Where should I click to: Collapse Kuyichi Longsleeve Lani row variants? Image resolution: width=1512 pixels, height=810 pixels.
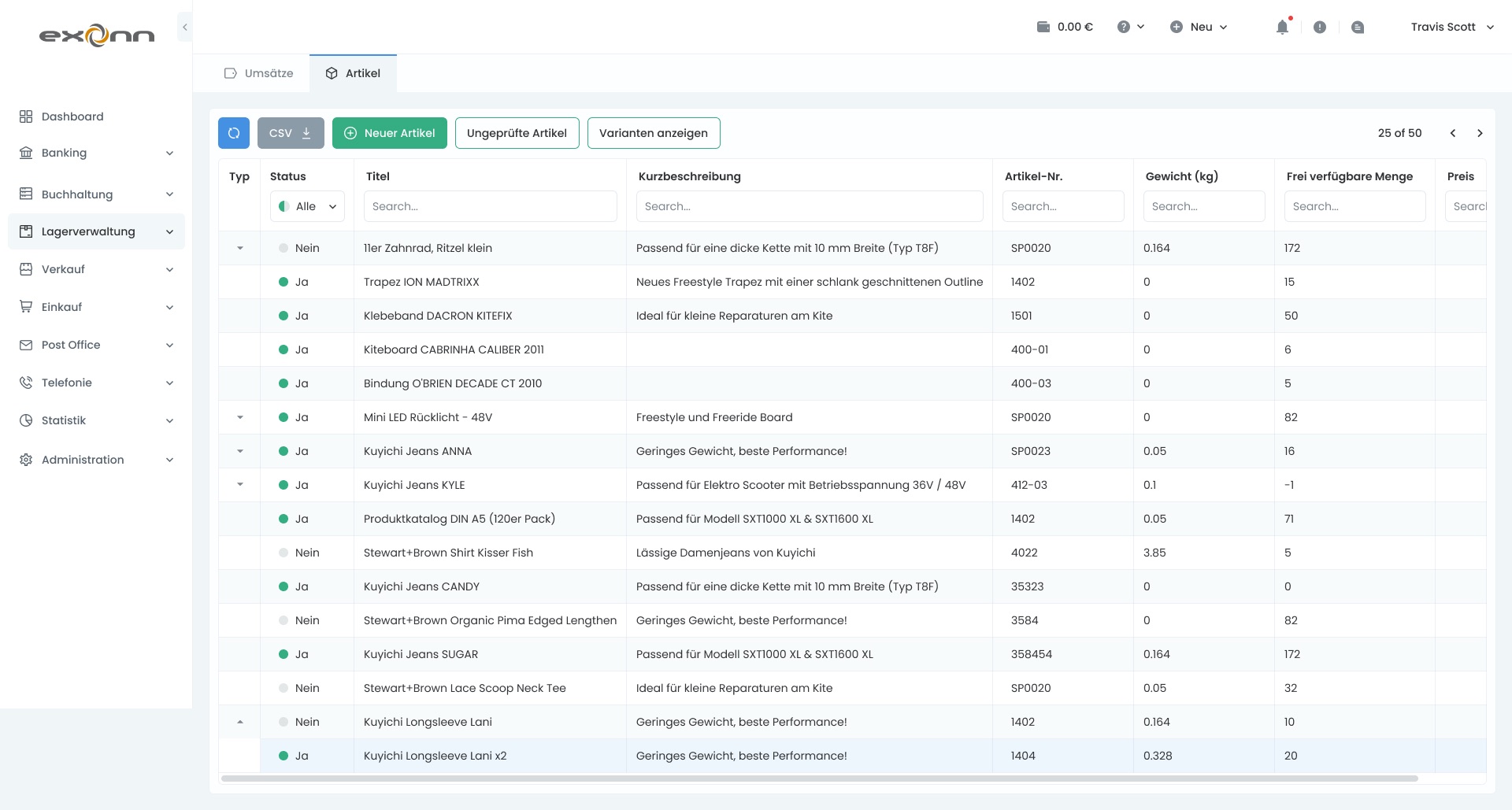click(x=240, y=722)
